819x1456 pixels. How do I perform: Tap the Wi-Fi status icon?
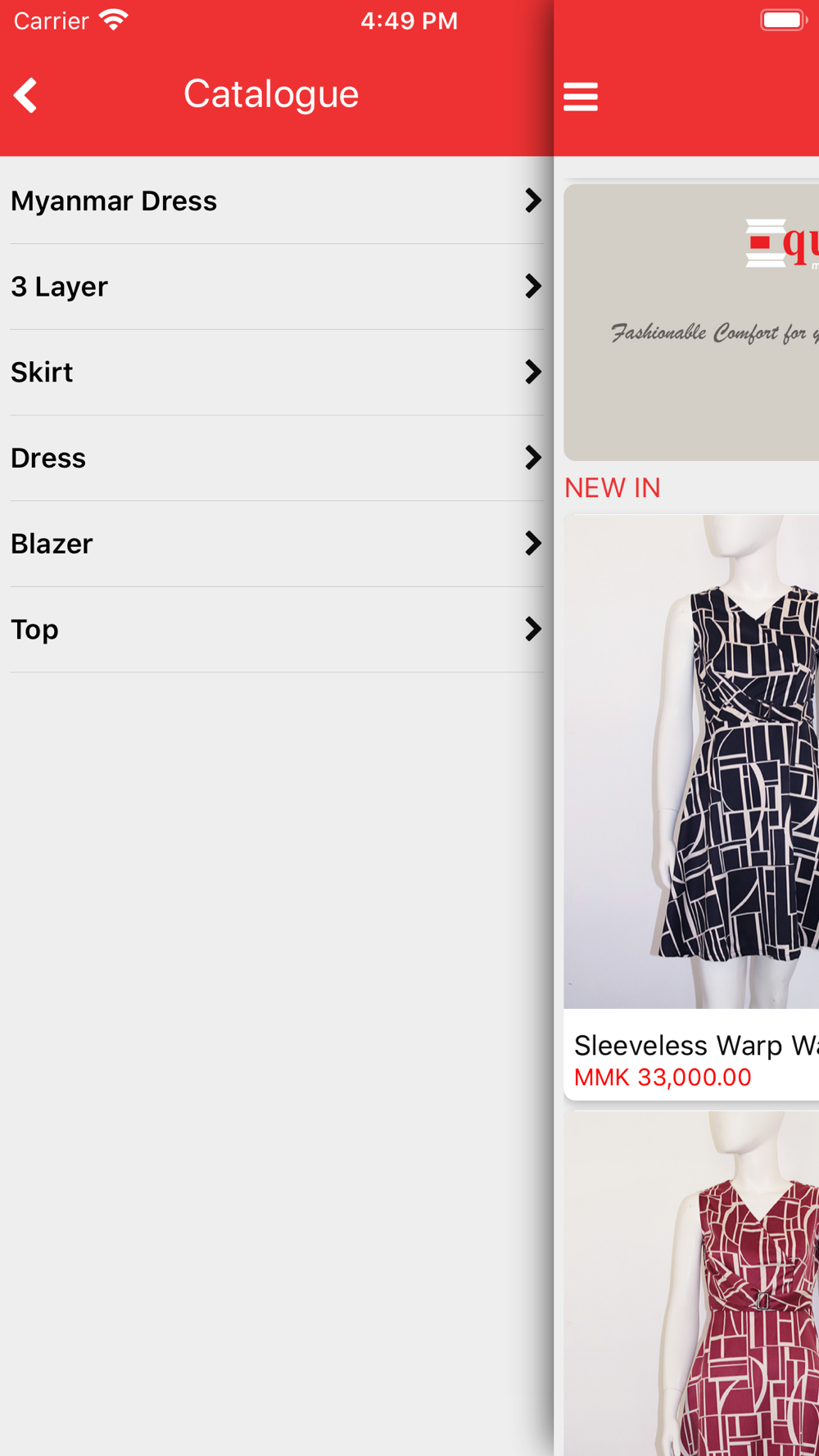click(114, 20)
